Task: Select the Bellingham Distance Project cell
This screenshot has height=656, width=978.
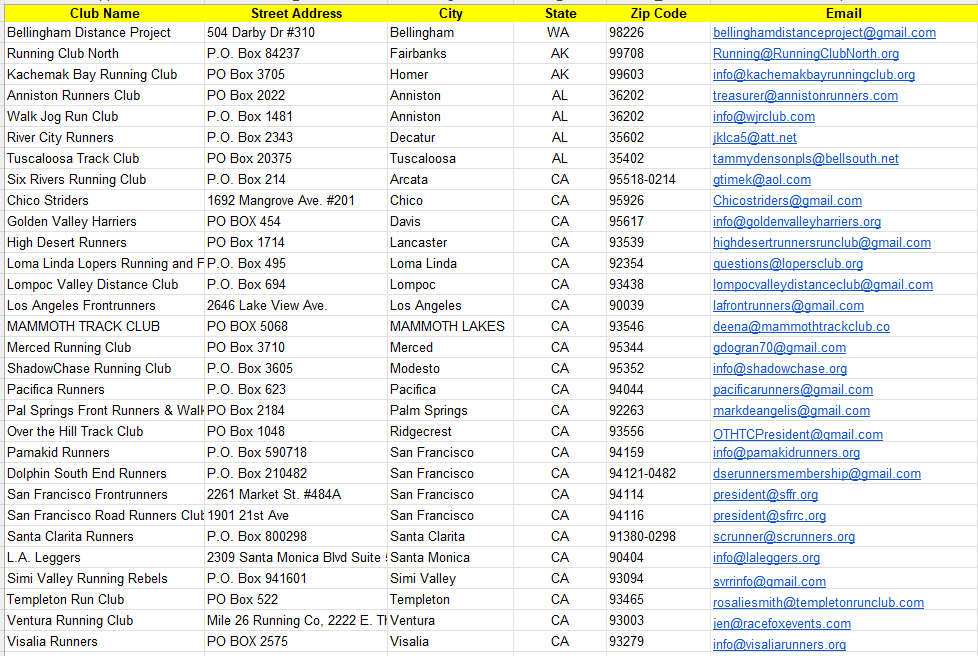Action: point(105,32)
